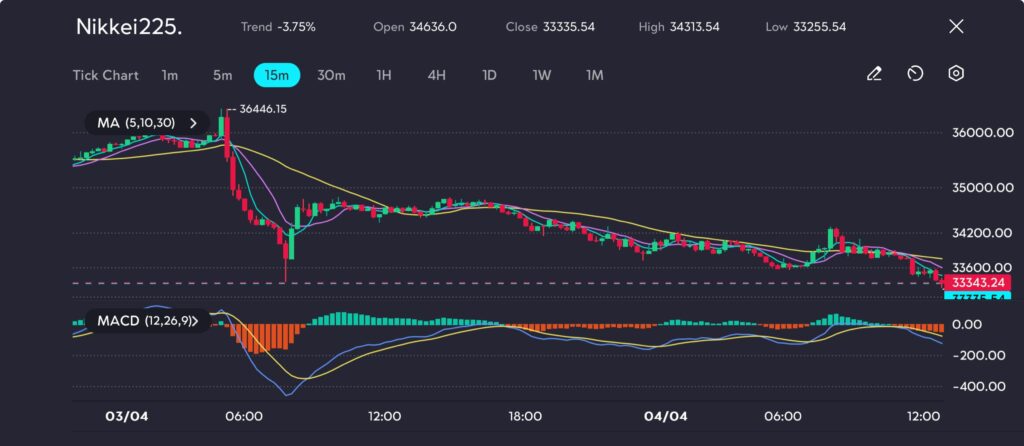This screenshot has width=1024, height=446.
Task: Click the highlighted 15m timeframe
Action: (x=277, y=75)
